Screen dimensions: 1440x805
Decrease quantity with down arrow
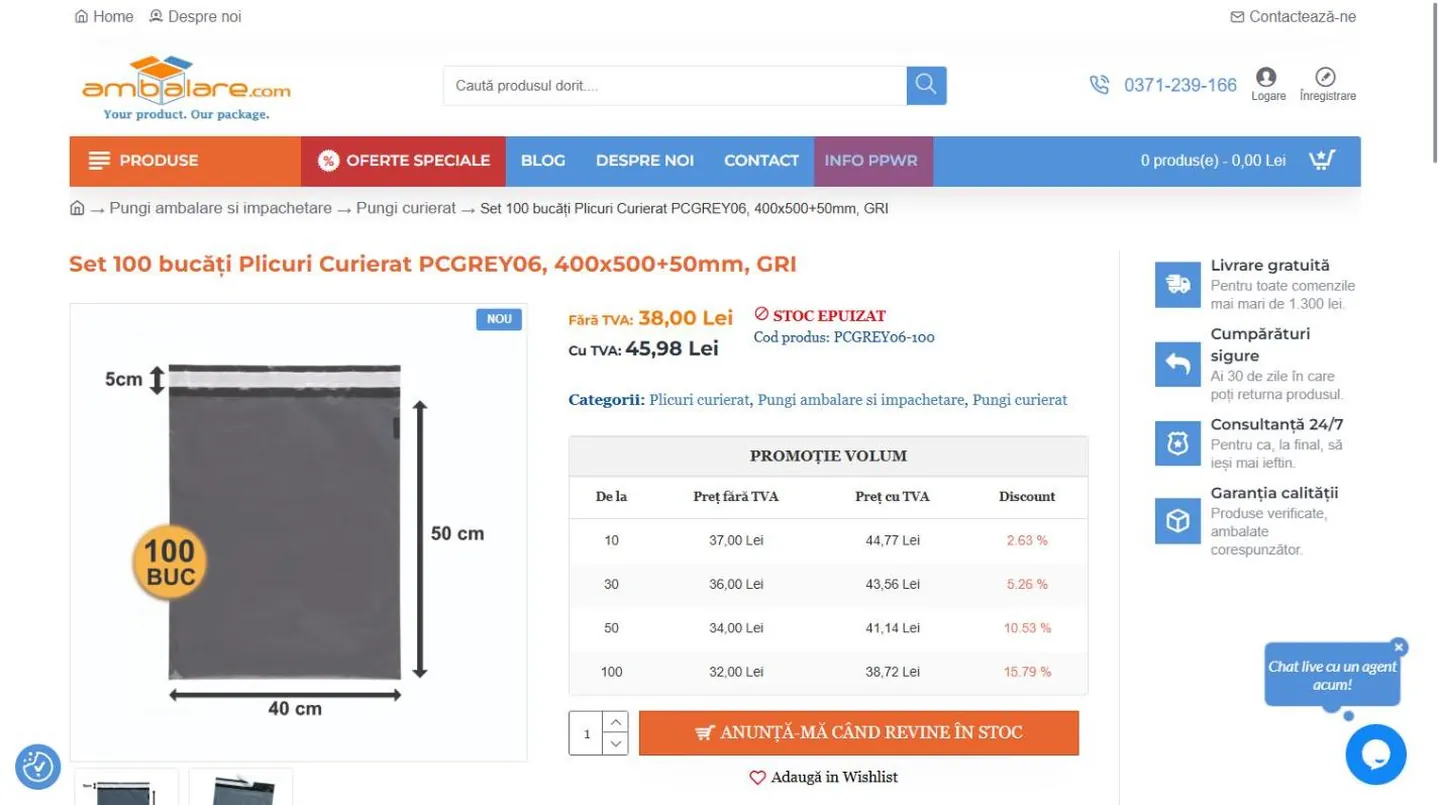616,744
